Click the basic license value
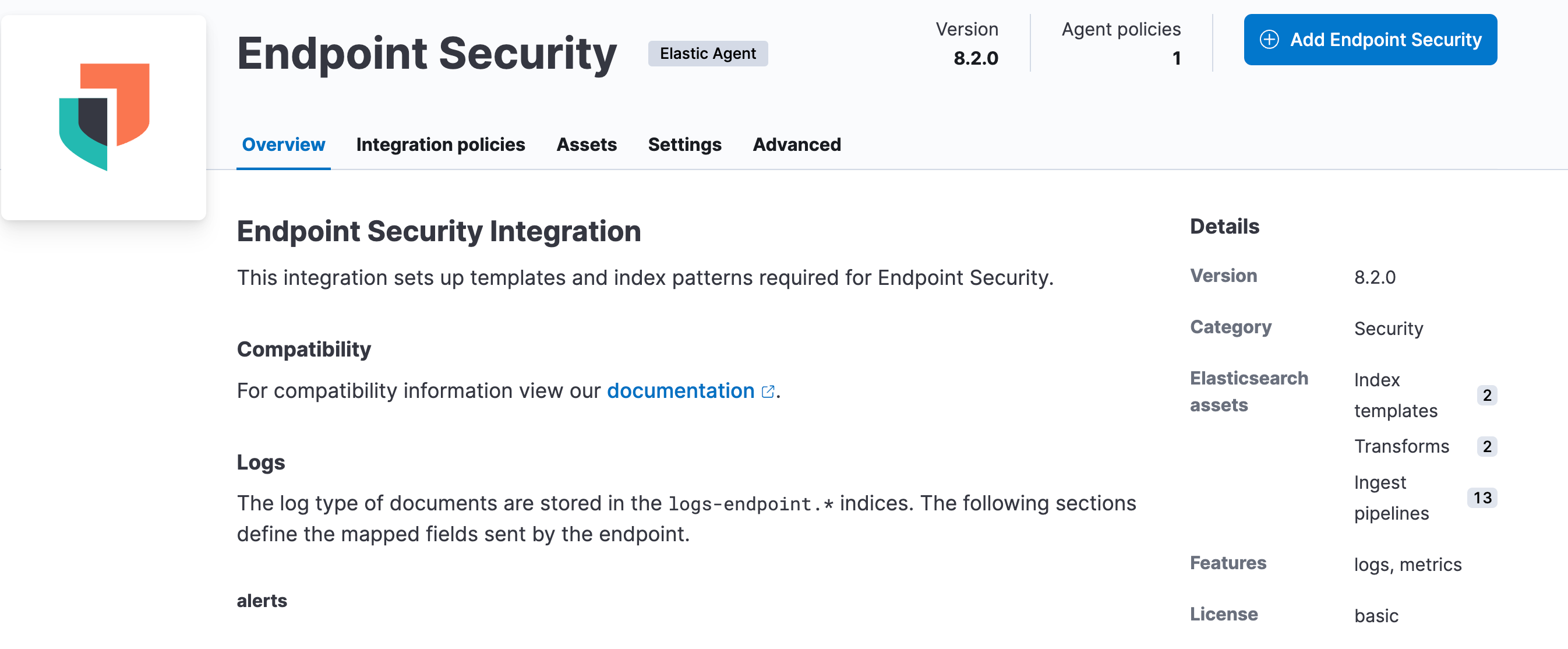1568x649 pixels. (x=1376, y=616)
